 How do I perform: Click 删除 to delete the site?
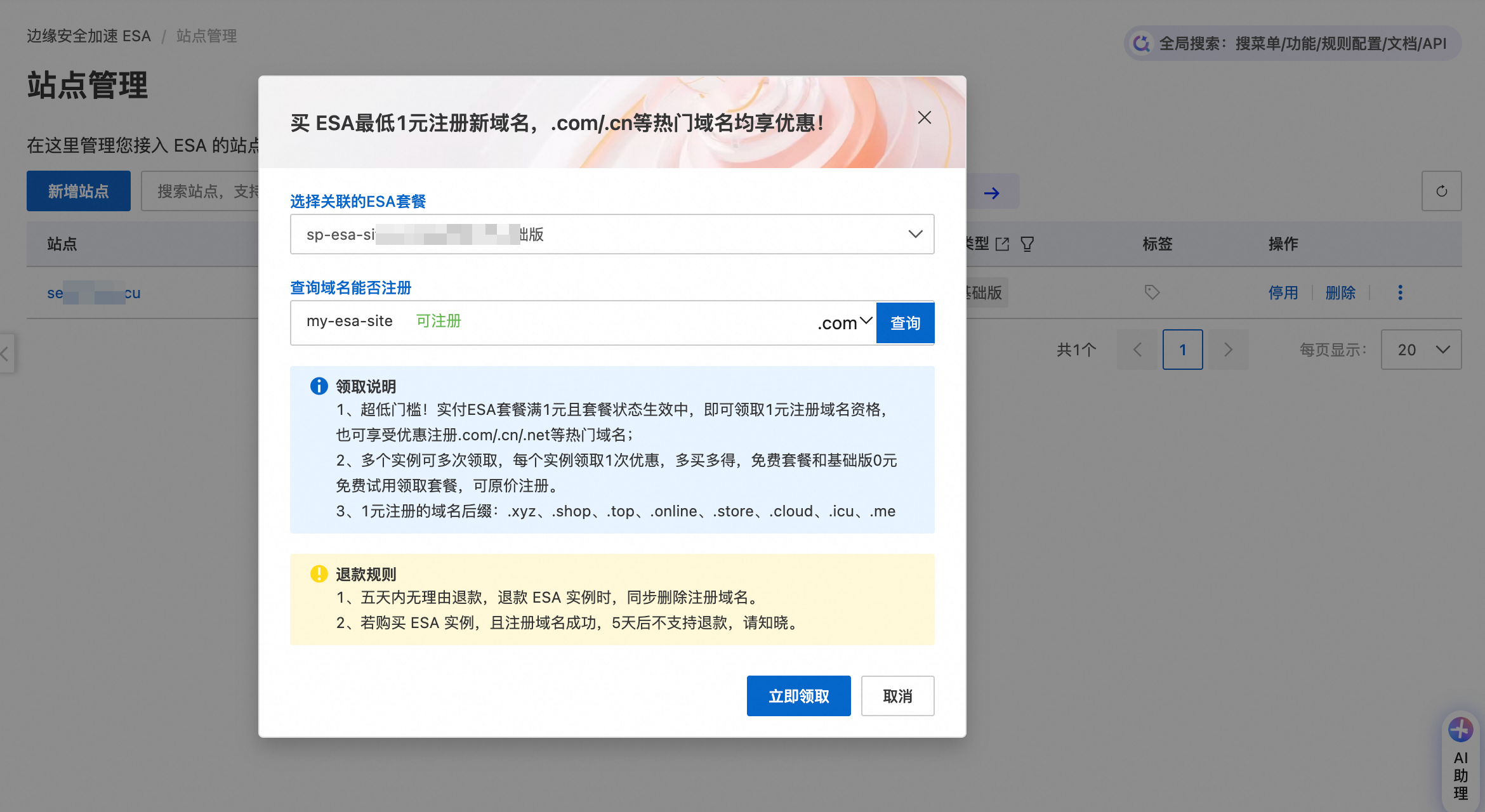tap(1340, 292)
